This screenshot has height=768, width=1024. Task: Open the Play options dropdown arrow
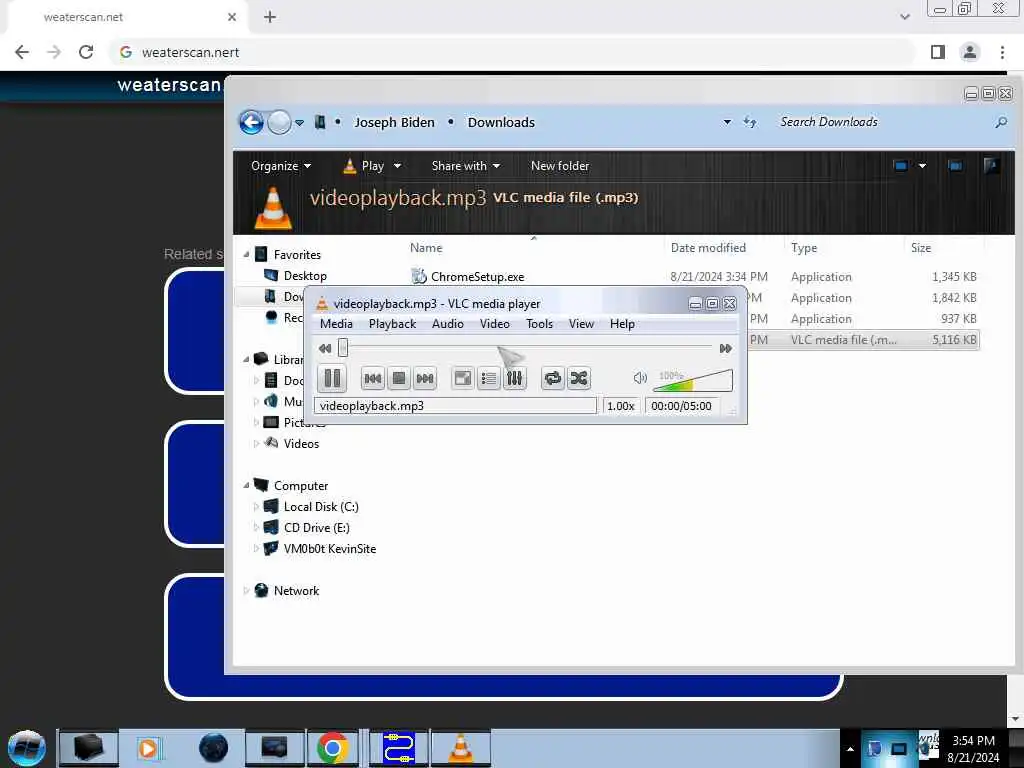397,166
